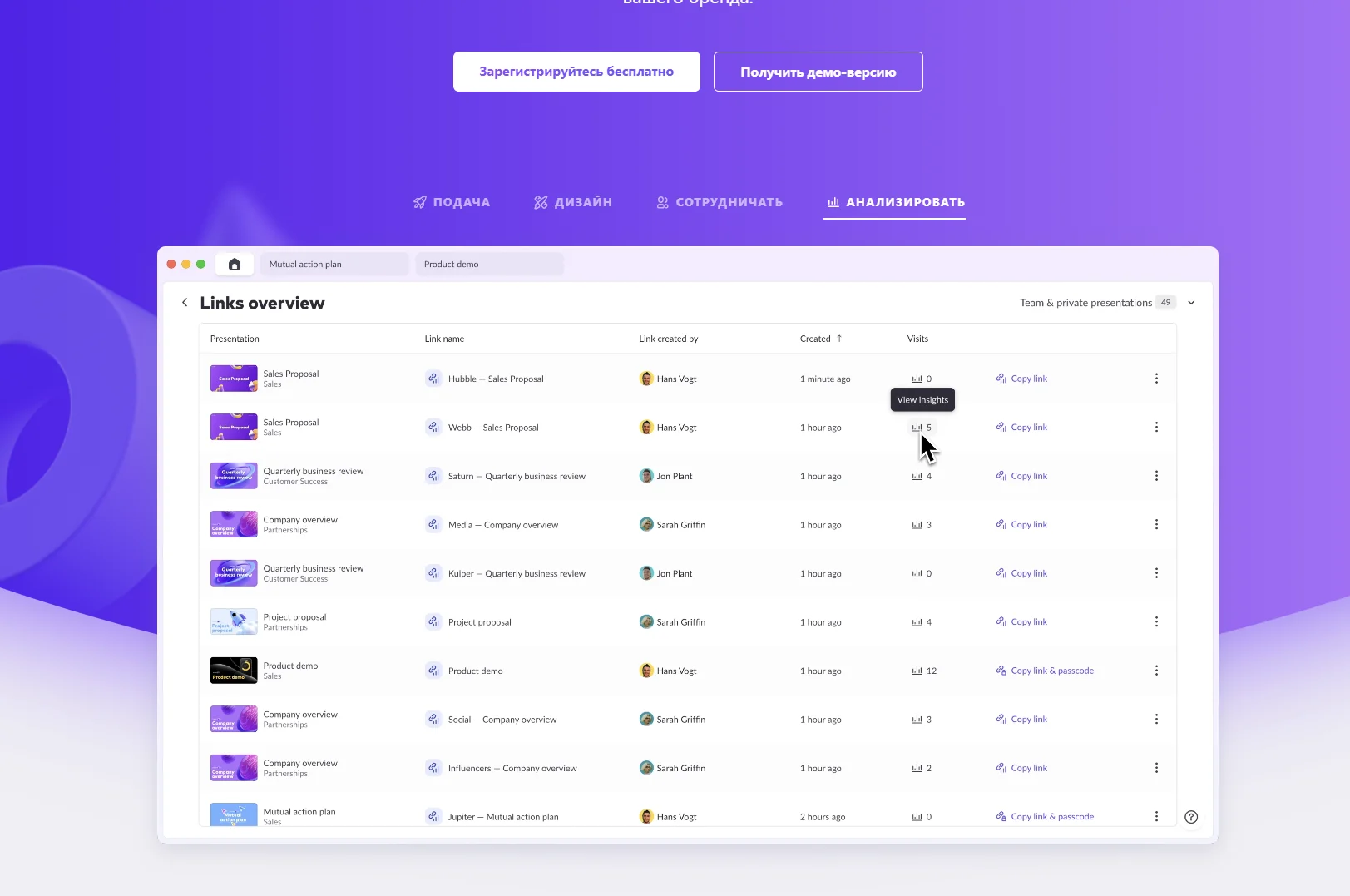This screenshot has width=1350, height=896.
Task: Click Hans Vogt's avatar on Hubble row
Action: pyautogui.click(x=646, y=379)
